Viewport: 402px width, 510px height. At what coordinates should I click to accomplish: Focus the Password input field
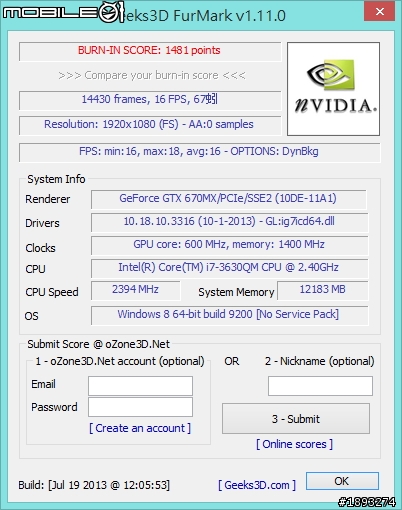[x=140, y=407]
